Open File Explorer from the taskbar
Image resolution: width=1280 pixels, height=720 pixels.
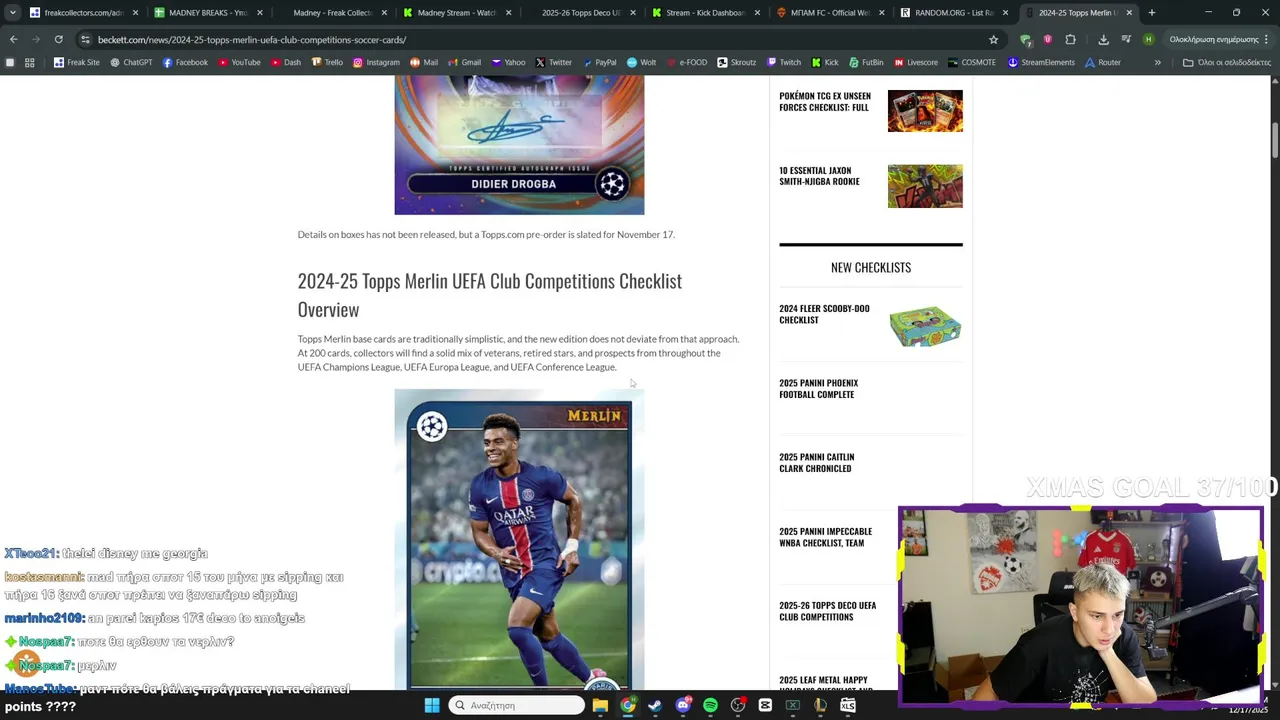600,705
